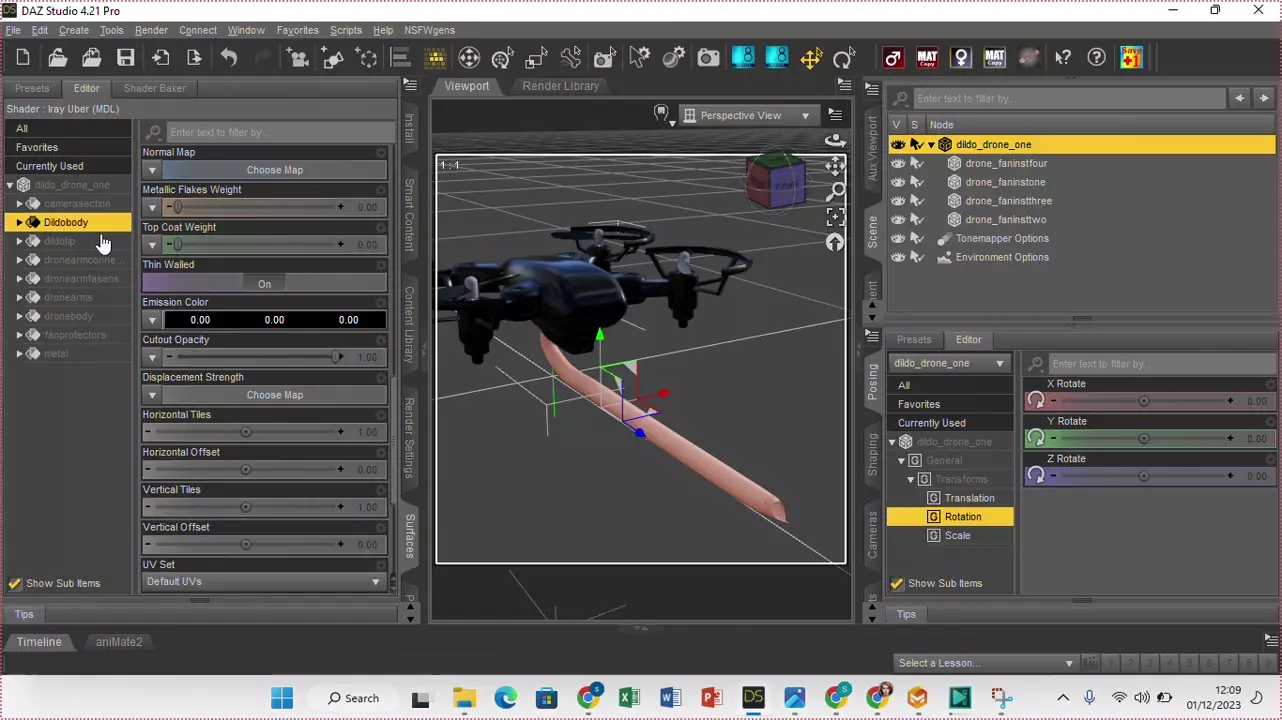Screen dimensions: 1282x720
Task: Toggle visibility of Environment Options node
Action: coord(898,257)
